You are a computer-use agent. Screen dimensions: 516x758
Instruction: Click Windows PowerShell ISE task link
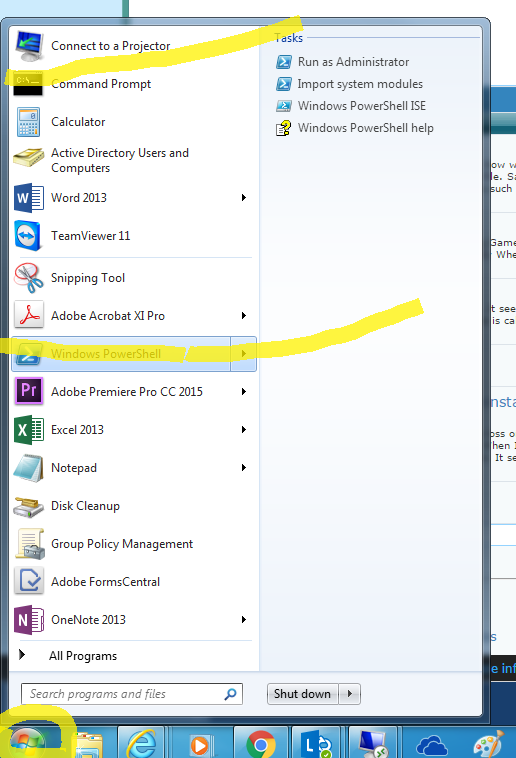point(362,106)
